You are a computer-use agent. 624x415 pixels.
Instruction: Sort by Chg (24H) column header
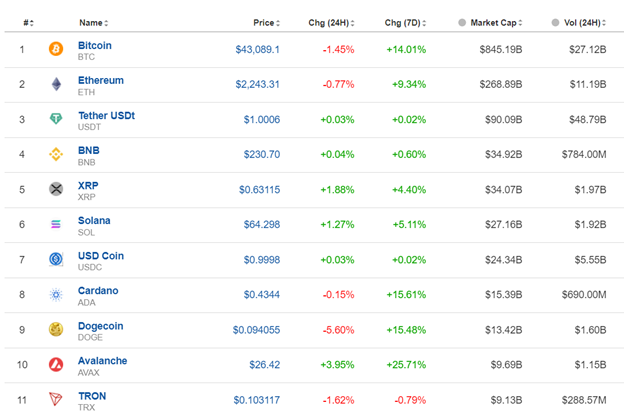(x=331, y=23)
